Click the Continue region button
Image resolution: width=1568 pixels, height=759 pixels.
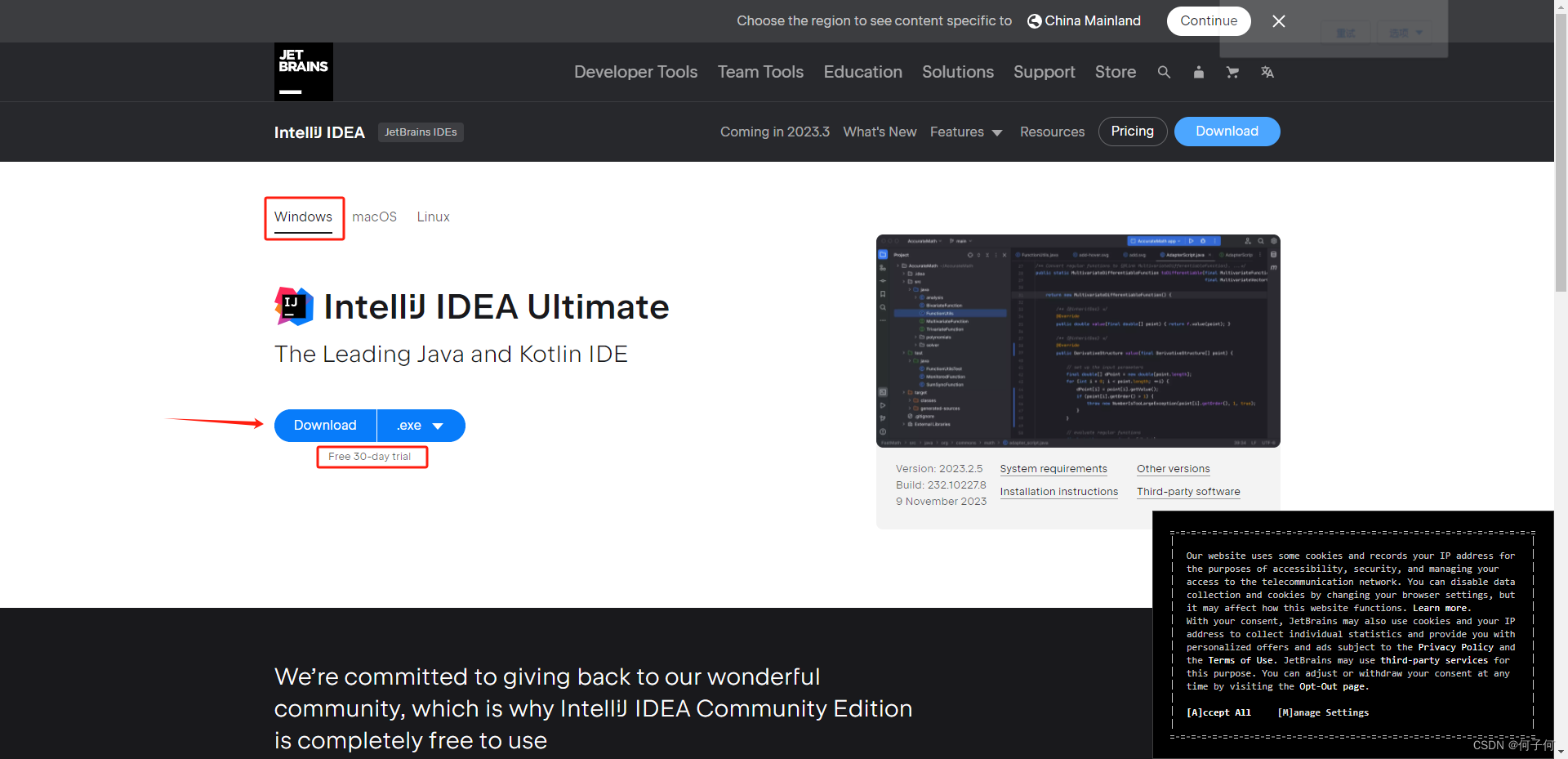pos(1209,21)
